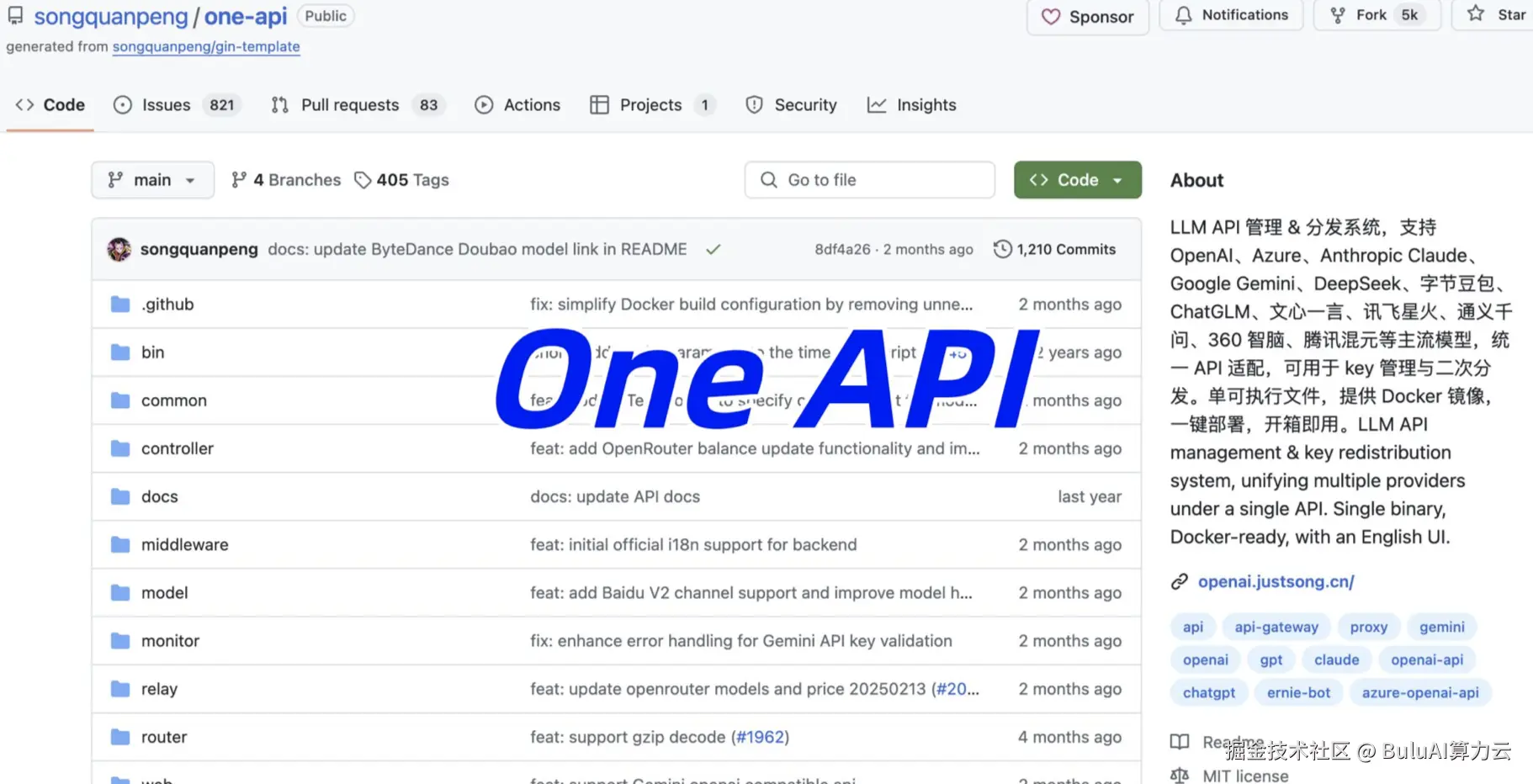
Task: Select the proxy topic tag
Action: point(1369,627)
